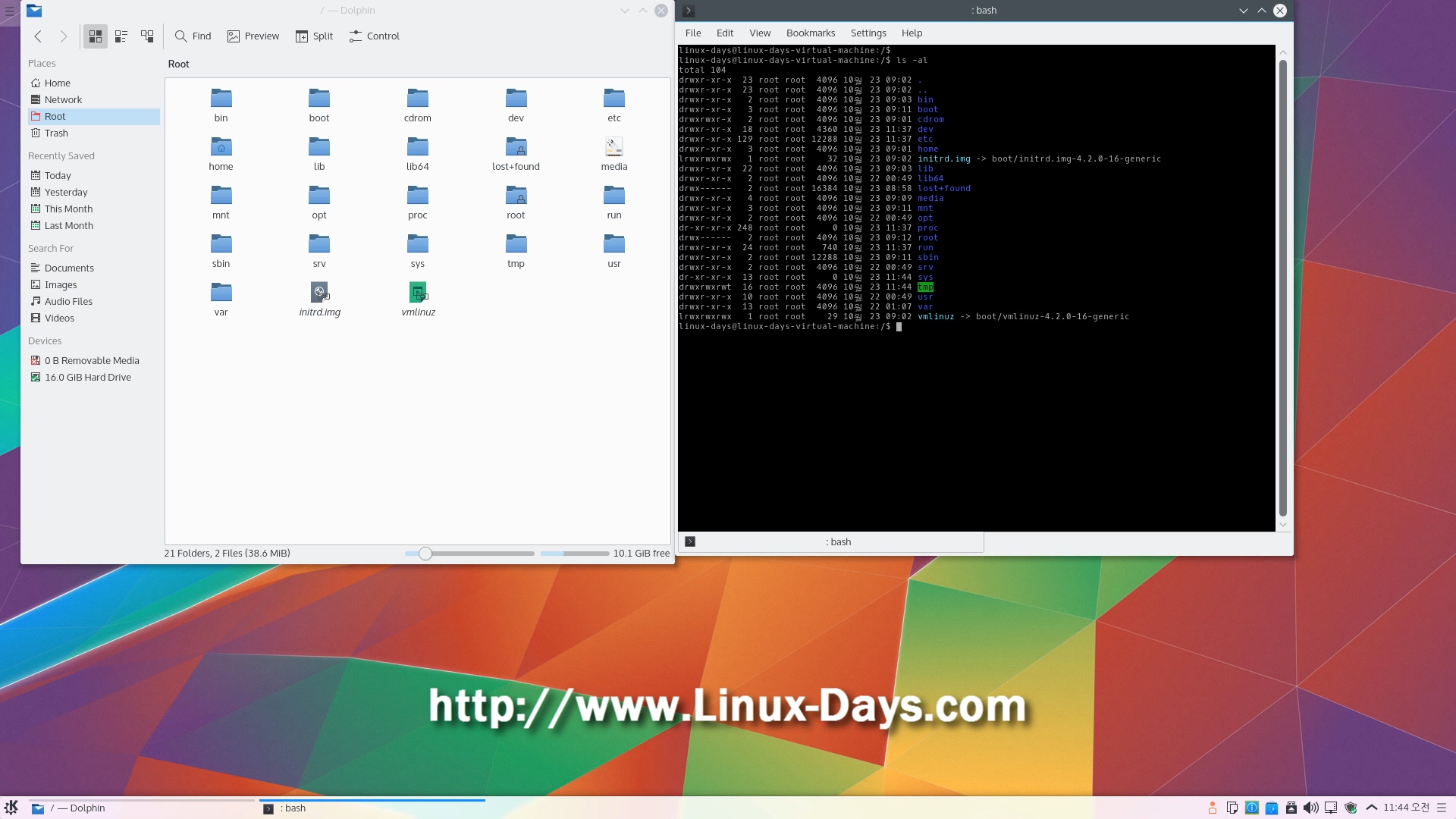Image resolution: width=1456 pixels, height=819 pixels.
Task: Show files from This Month
Action: coord(94,209)
